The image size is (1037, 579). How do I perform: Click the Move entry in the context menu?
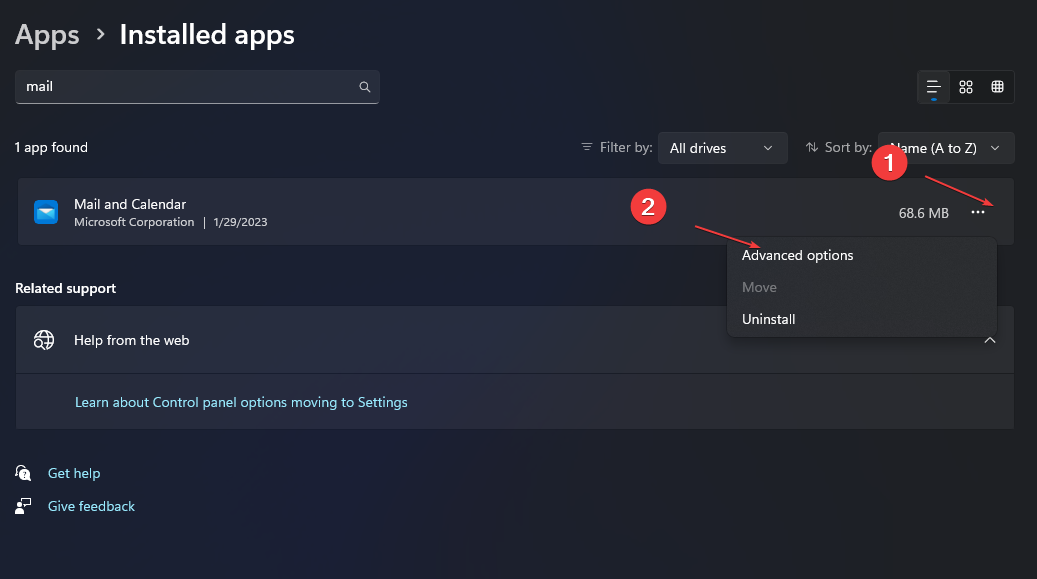759,287
